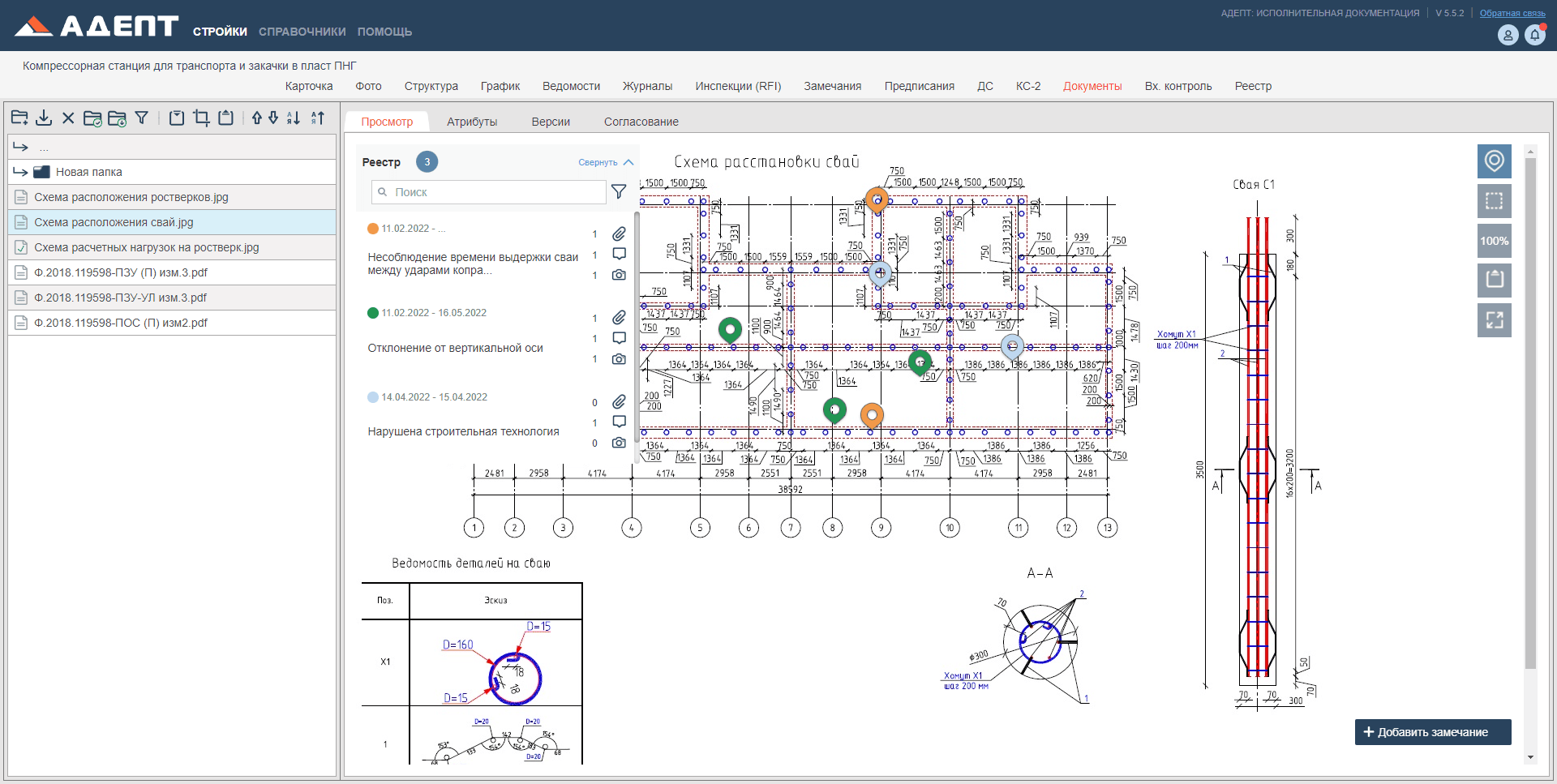Click the crop icon in file toolbar
Screen dimensions: 1557x784
(x=201, y=118)
